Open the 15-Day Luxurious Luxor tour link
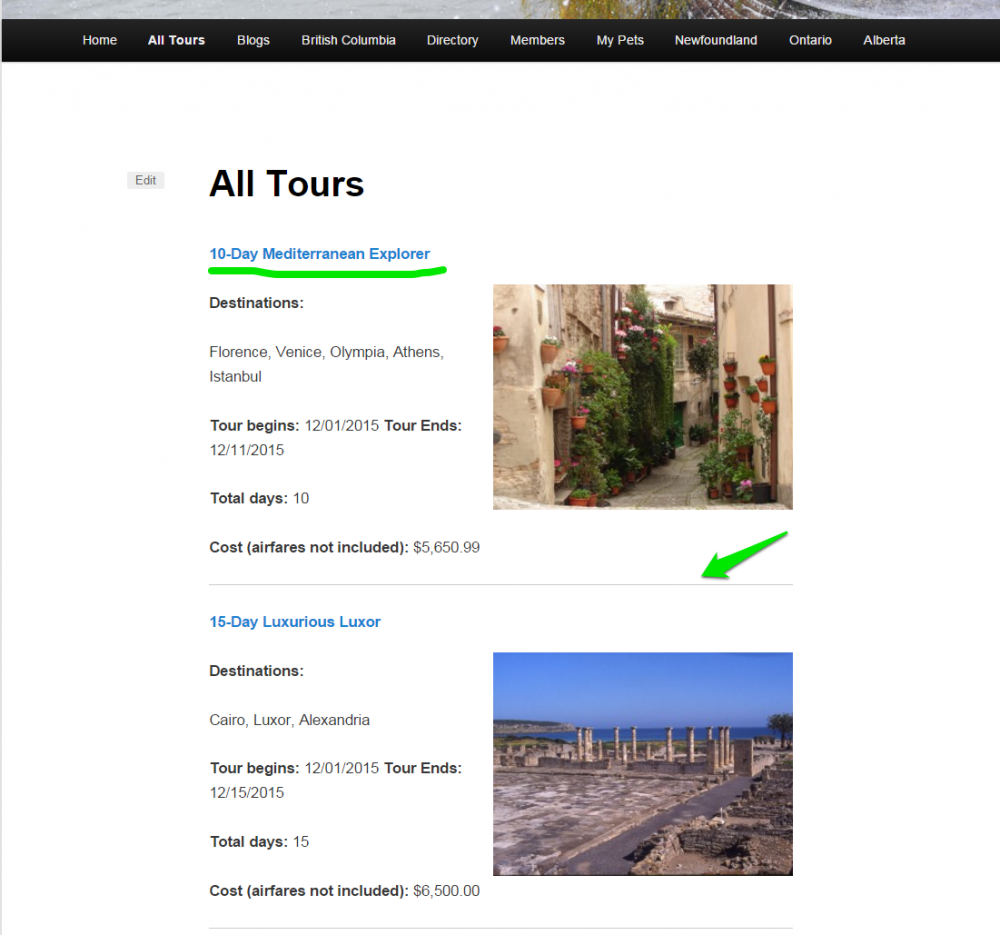 click(294, 622)
